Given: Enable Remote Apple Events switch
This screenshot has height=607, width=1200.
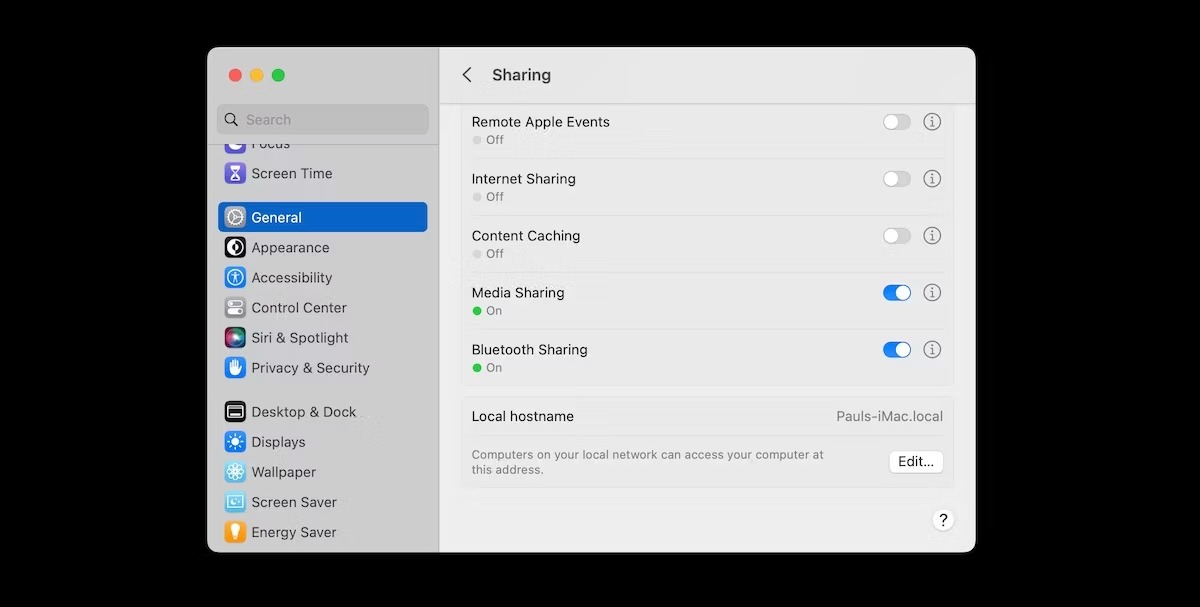Looking at the screenshot, I should [x=897, y=122].
